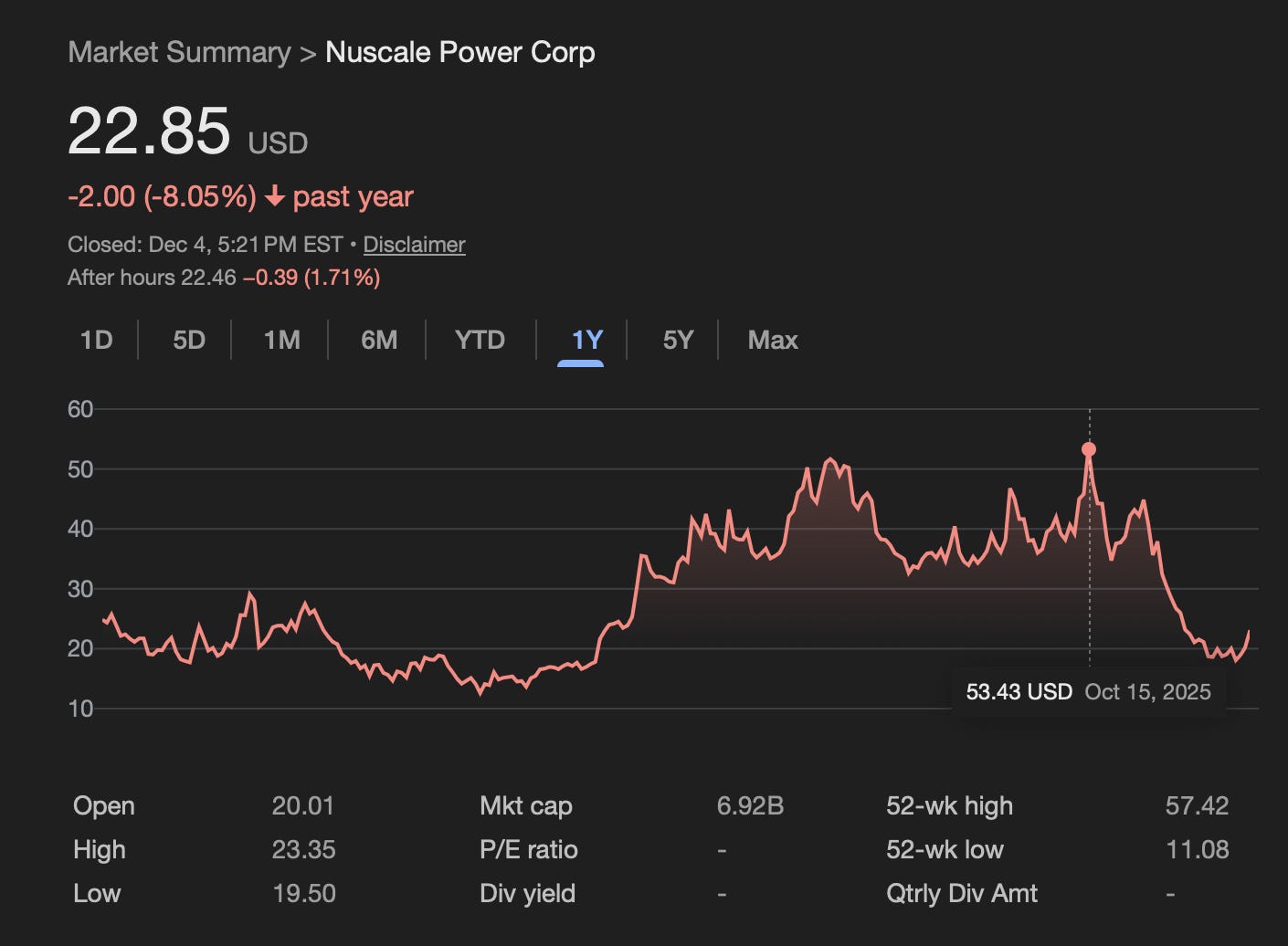1288x946 pixels.
Task: Click the 52-wk low value 11.08
Action: pyautogui.click(x=1198, y=850)
